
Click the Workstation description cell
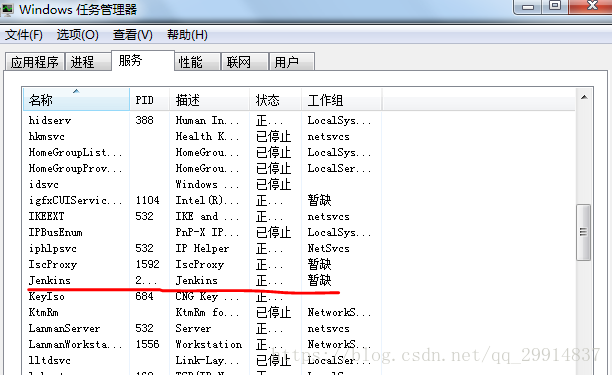coord(209,344)
